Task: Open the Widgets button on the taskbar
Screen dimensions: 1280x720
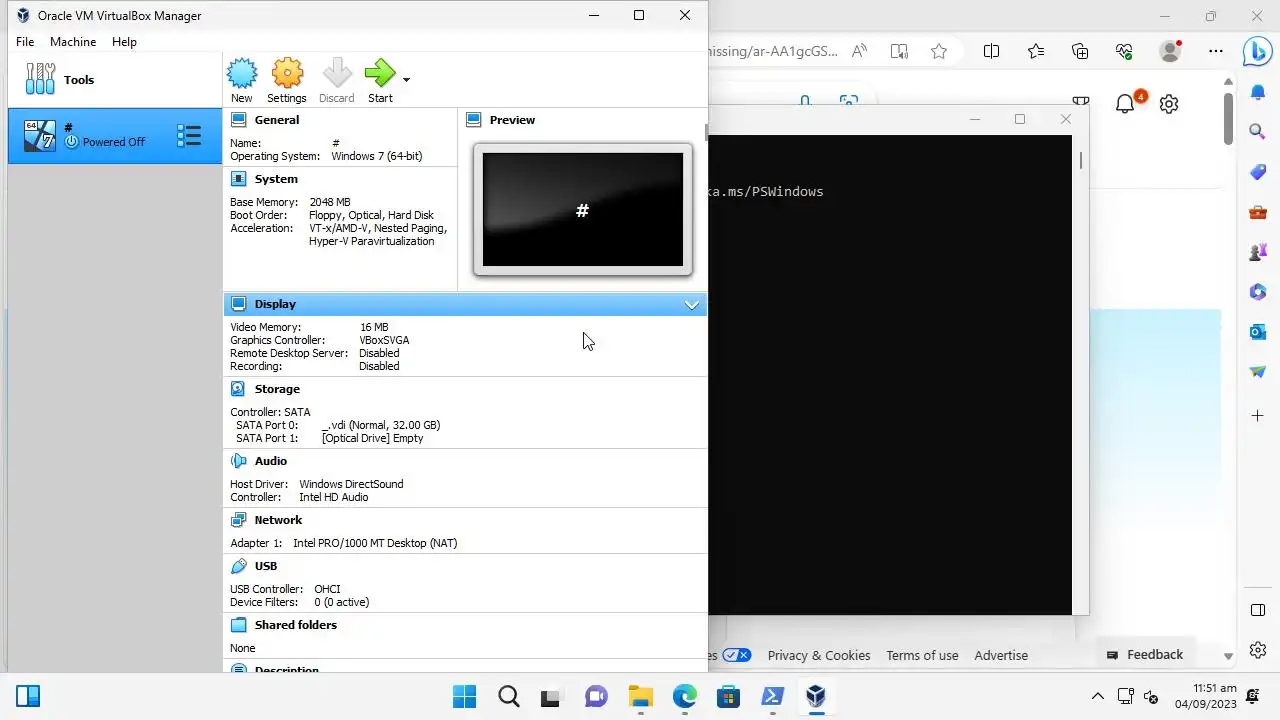Action: tap(28, 696)
